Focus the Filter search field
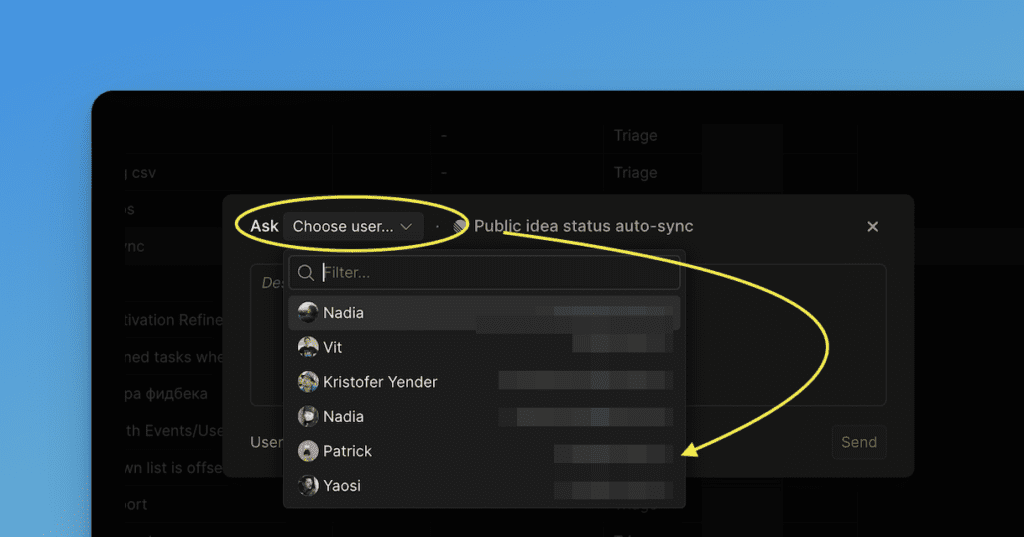This screenshot has width=1024, height=537. tap(495, 273)
